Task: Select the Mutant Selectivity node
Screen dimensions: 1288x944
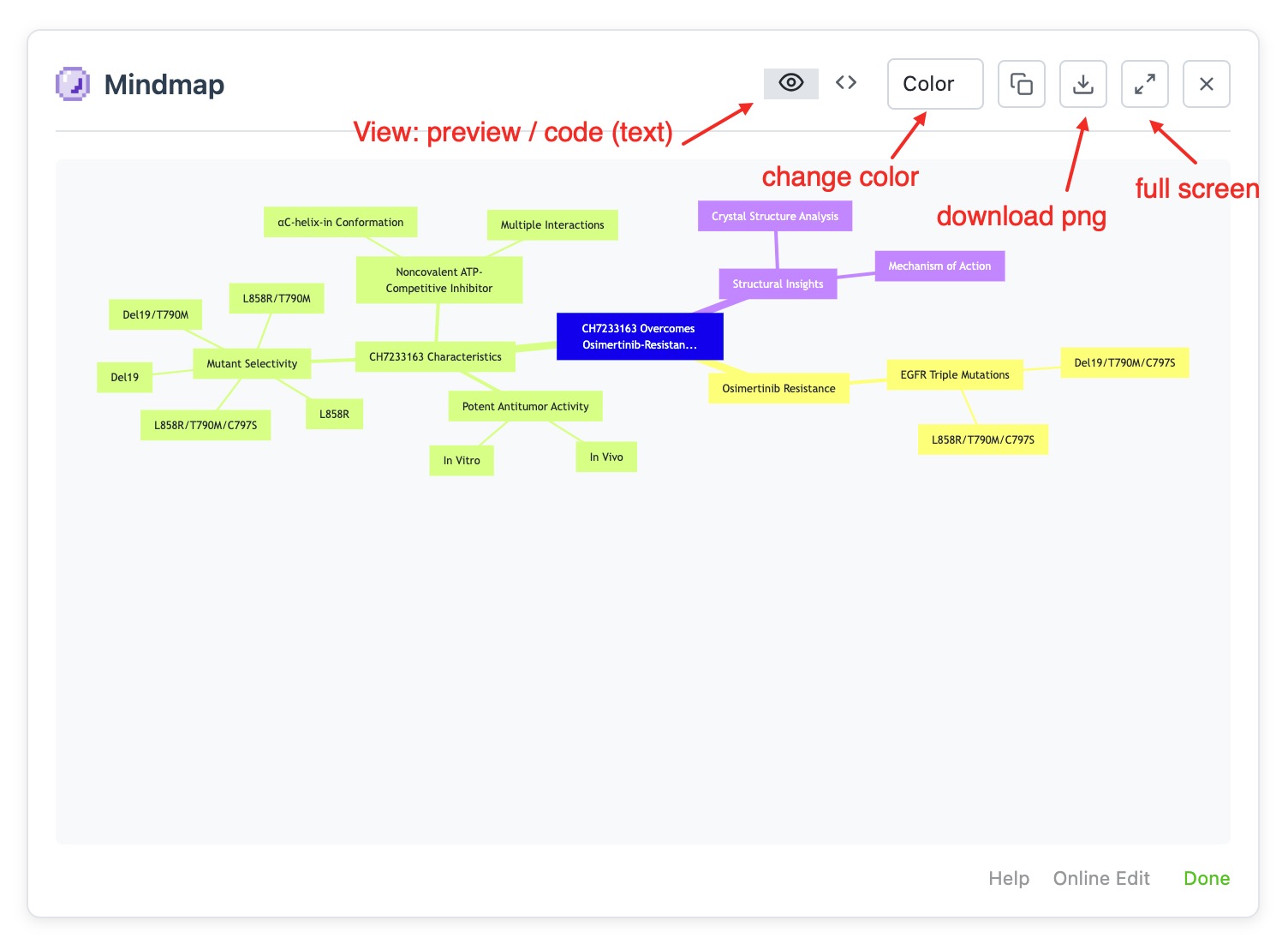Action: pyautogui.click(x=252, y=363)
